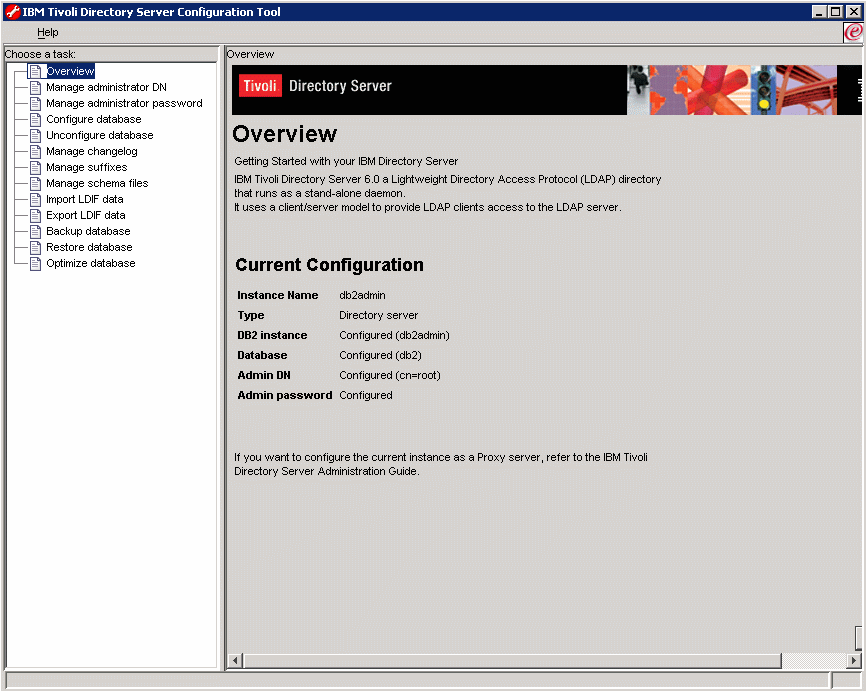Viewport: 866px width, 691px height.
Task: Click the title bar application wrench icon
Action: click(x=11, y=12)
